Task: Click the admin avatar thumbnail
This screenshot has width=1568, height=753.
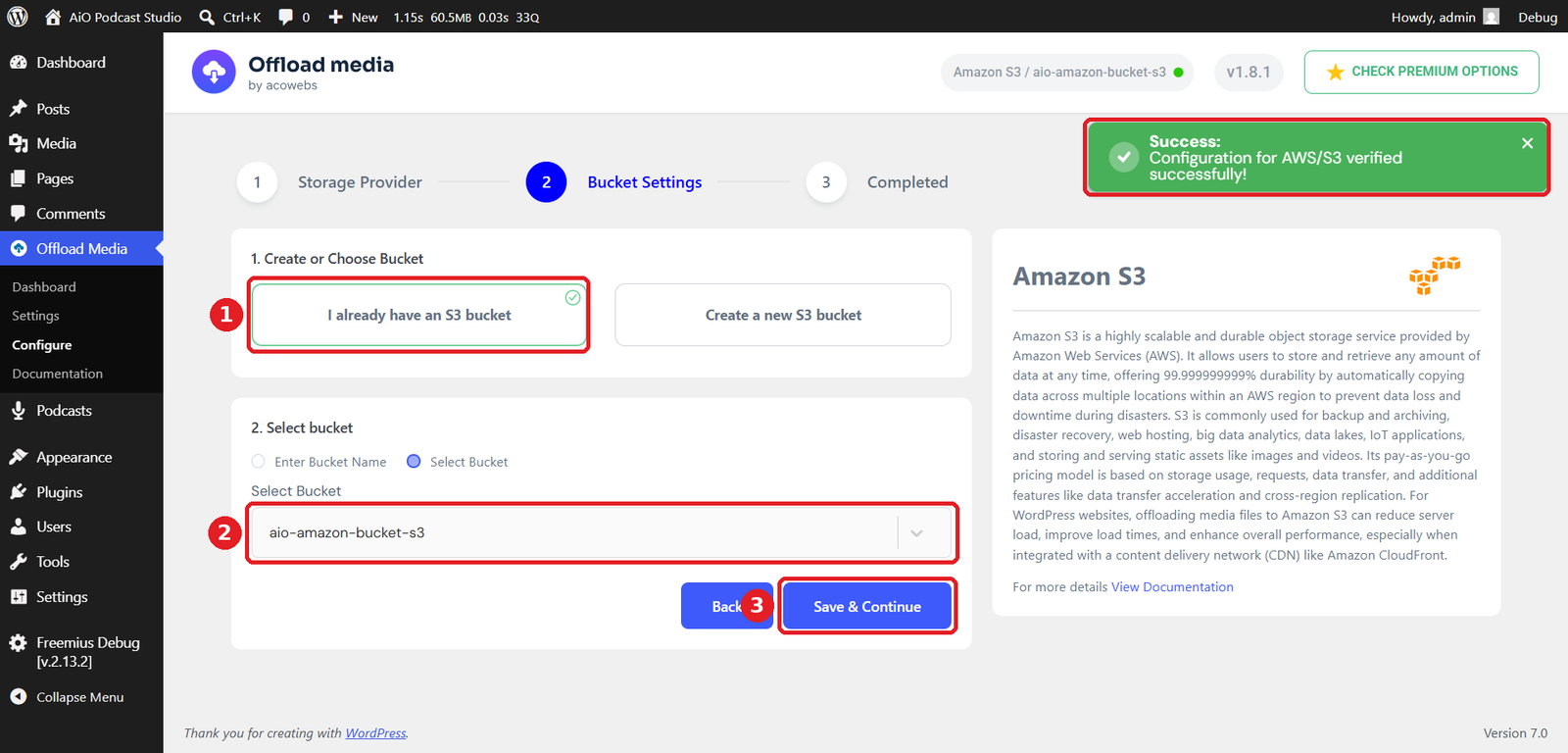Action: tap(1492, 17)
